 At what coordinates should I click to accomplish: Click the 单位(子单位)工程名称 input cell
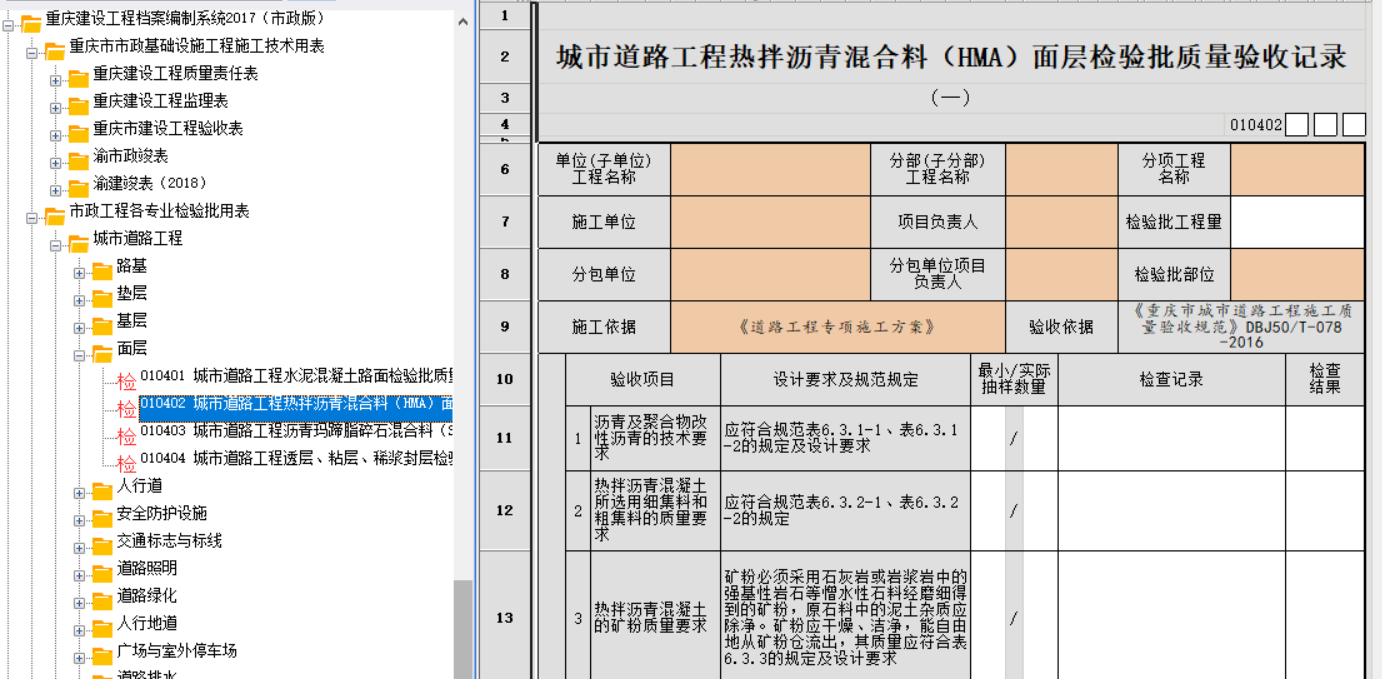tap(770, 169)
